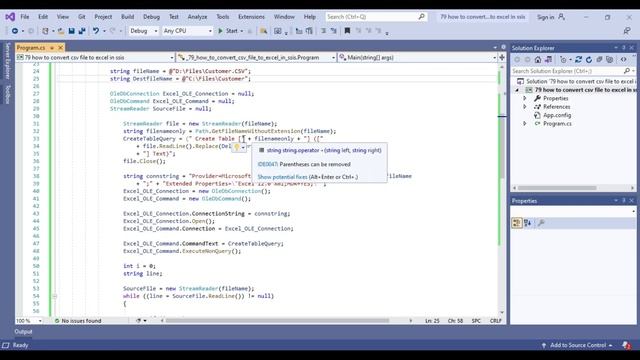
Task: Click the Navigate Backward icon in toolbar
Action: coord(15,31)
